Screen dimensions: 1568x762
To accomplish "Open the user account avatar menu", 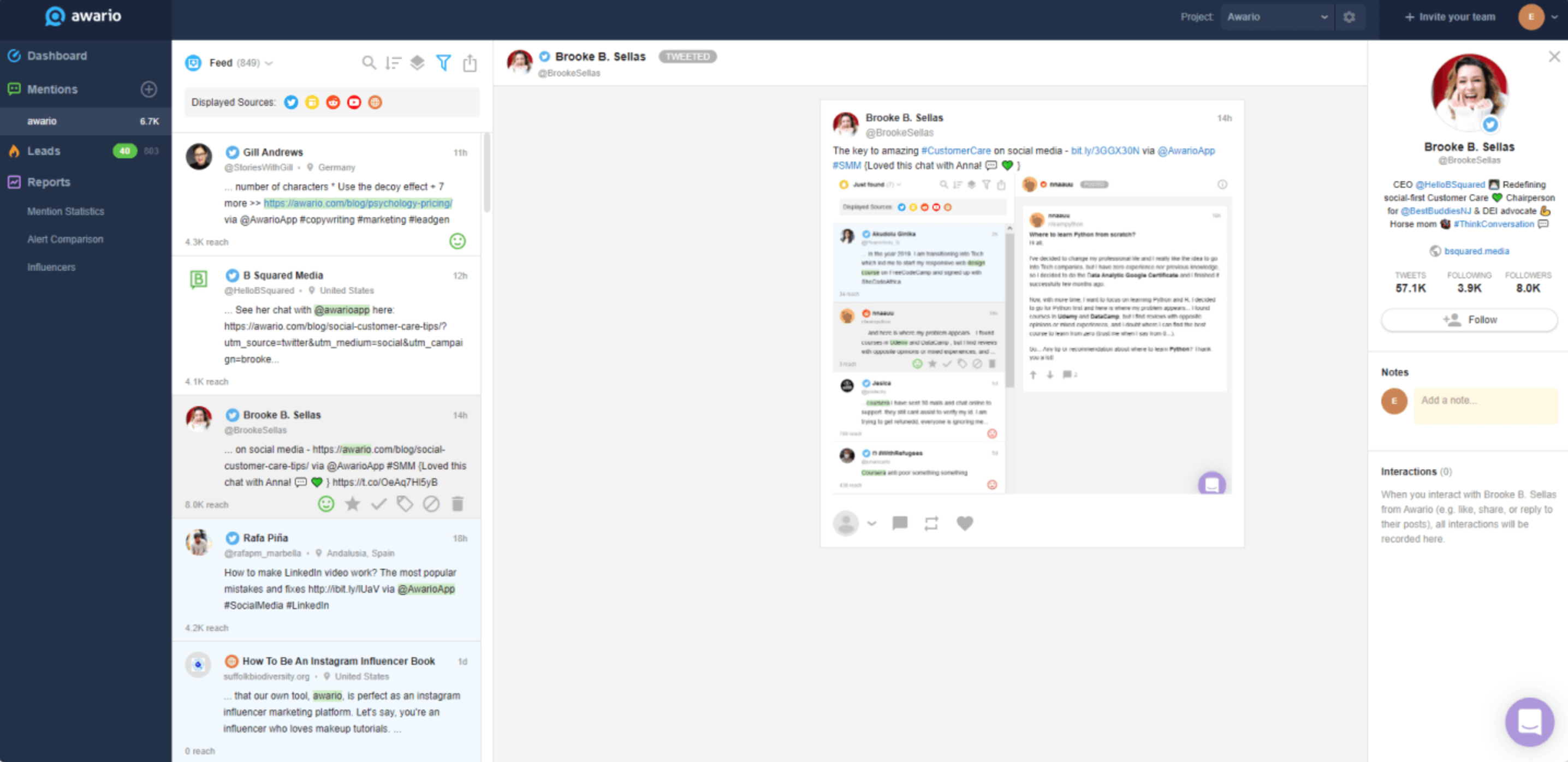I will (1537, 17).
